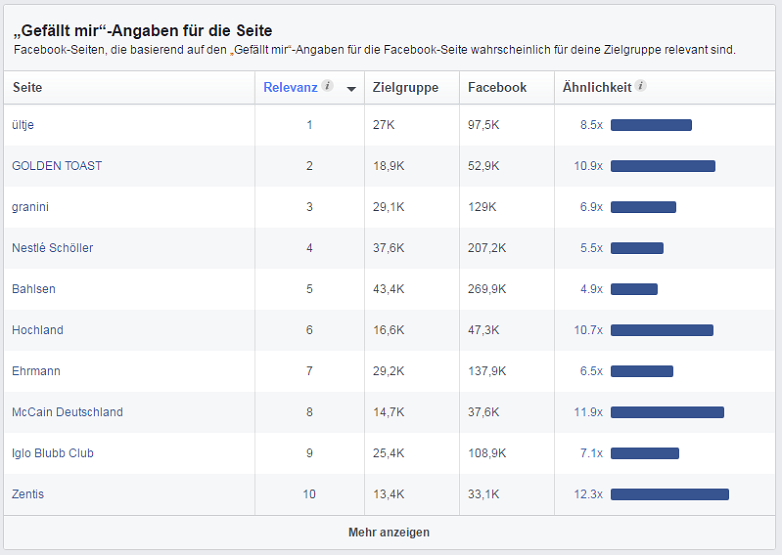782x555 pixels.
Task: Click the 207,2K Facebook value
Action: tap(487, 248)
